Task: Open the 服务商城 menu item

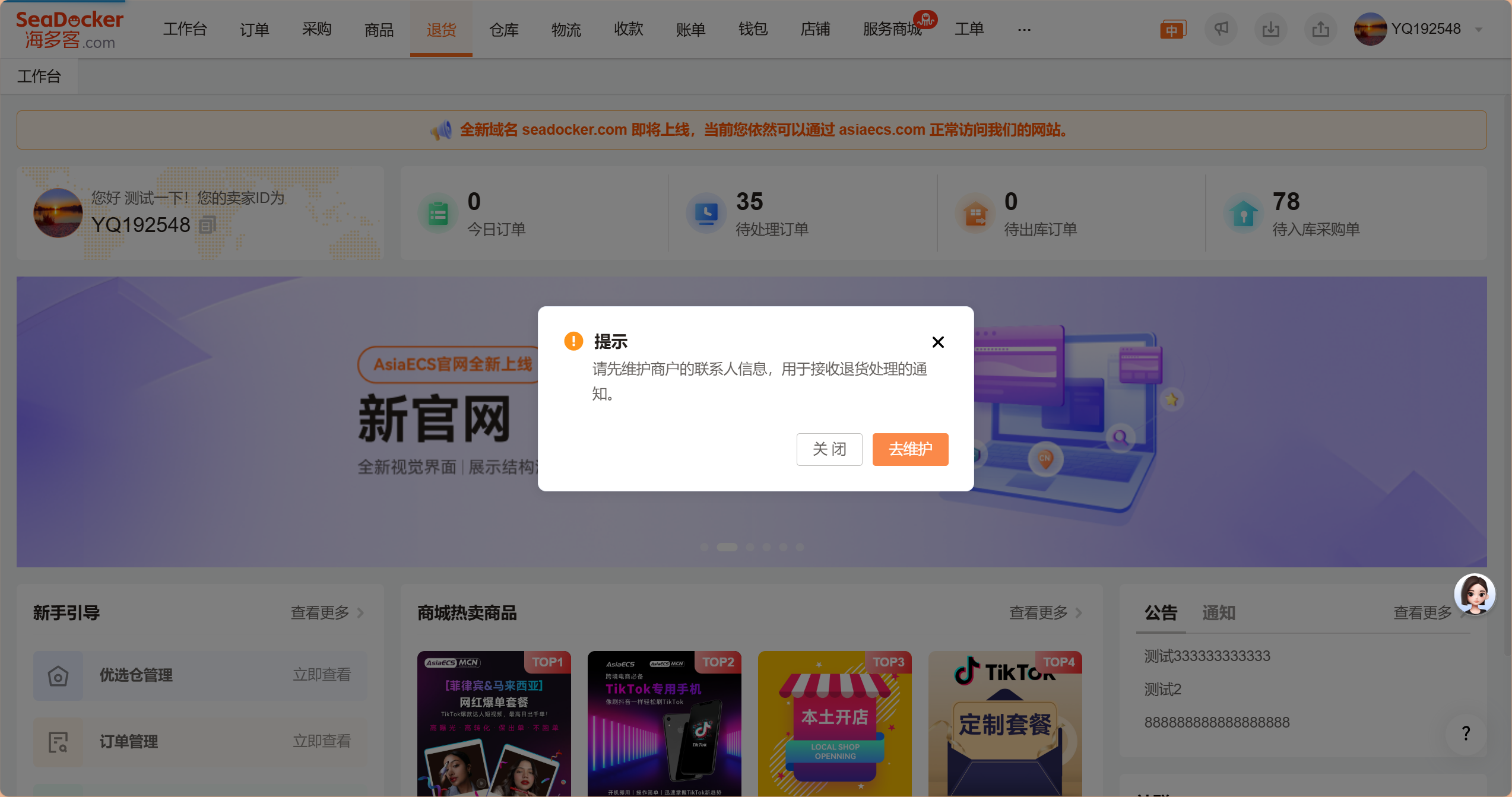Action: click(892, 30)
